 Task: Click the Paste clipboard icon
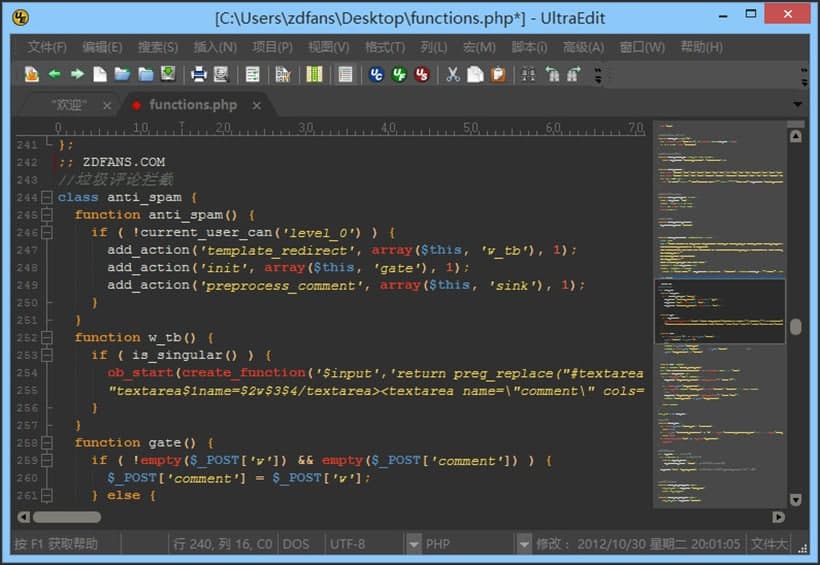tap(497, 74)
